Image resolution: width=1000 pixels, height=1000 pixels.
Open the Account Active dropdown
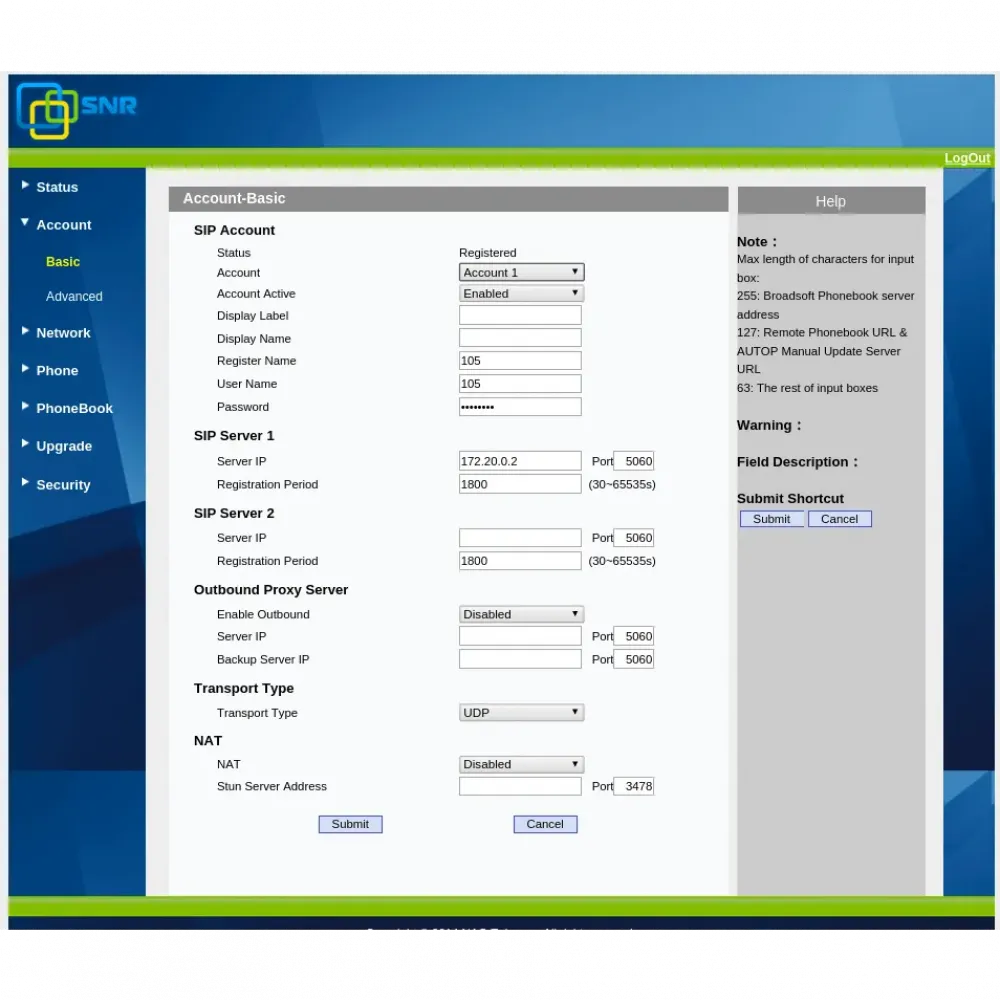pos(521,293)
